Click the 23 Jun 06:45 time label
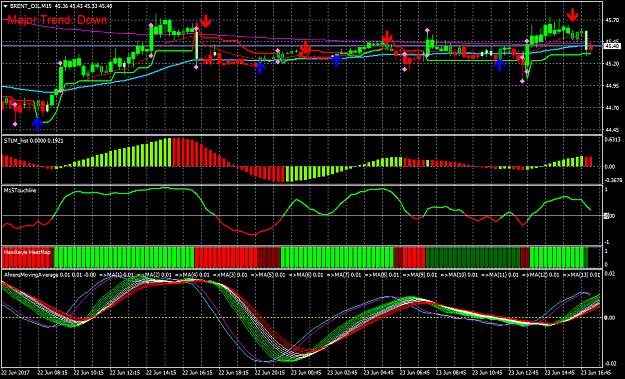 click(x=415, y=373)
